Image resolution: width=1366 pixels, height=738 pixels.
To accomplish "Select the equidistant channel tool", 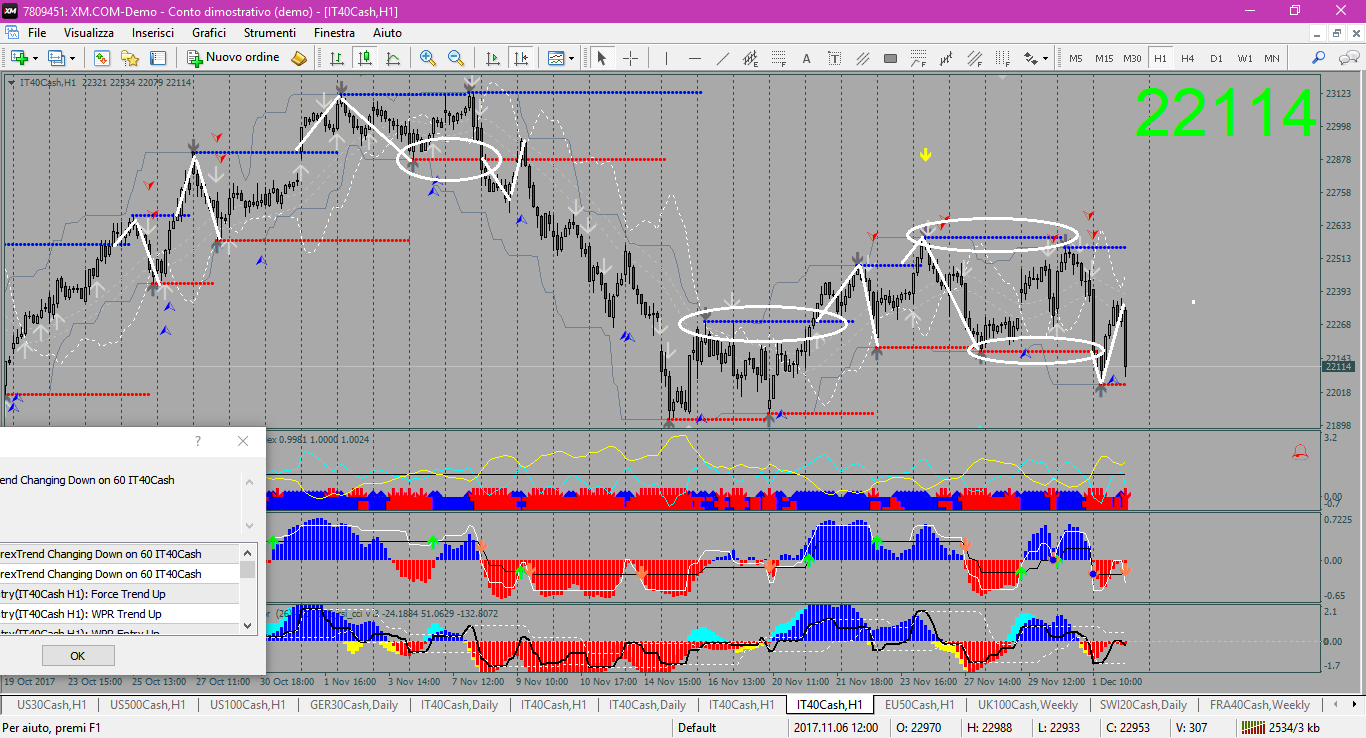I will (750, 58).
